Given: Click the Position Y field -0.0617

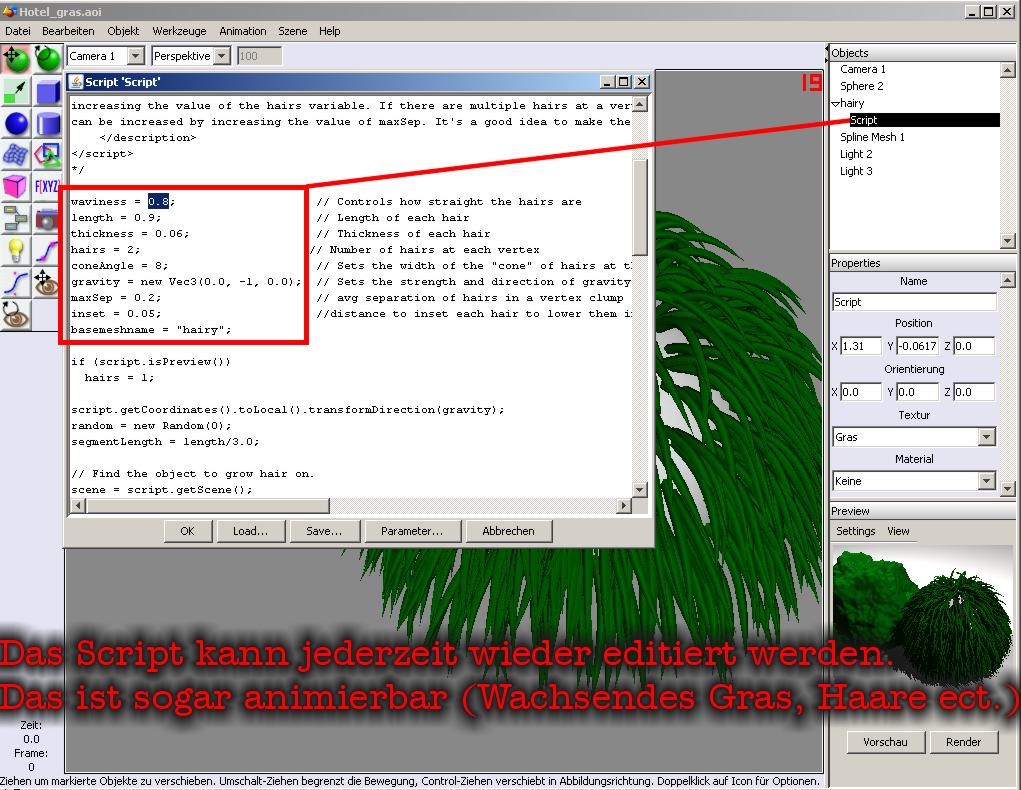Looking at the screenshot, I should 917,346.
